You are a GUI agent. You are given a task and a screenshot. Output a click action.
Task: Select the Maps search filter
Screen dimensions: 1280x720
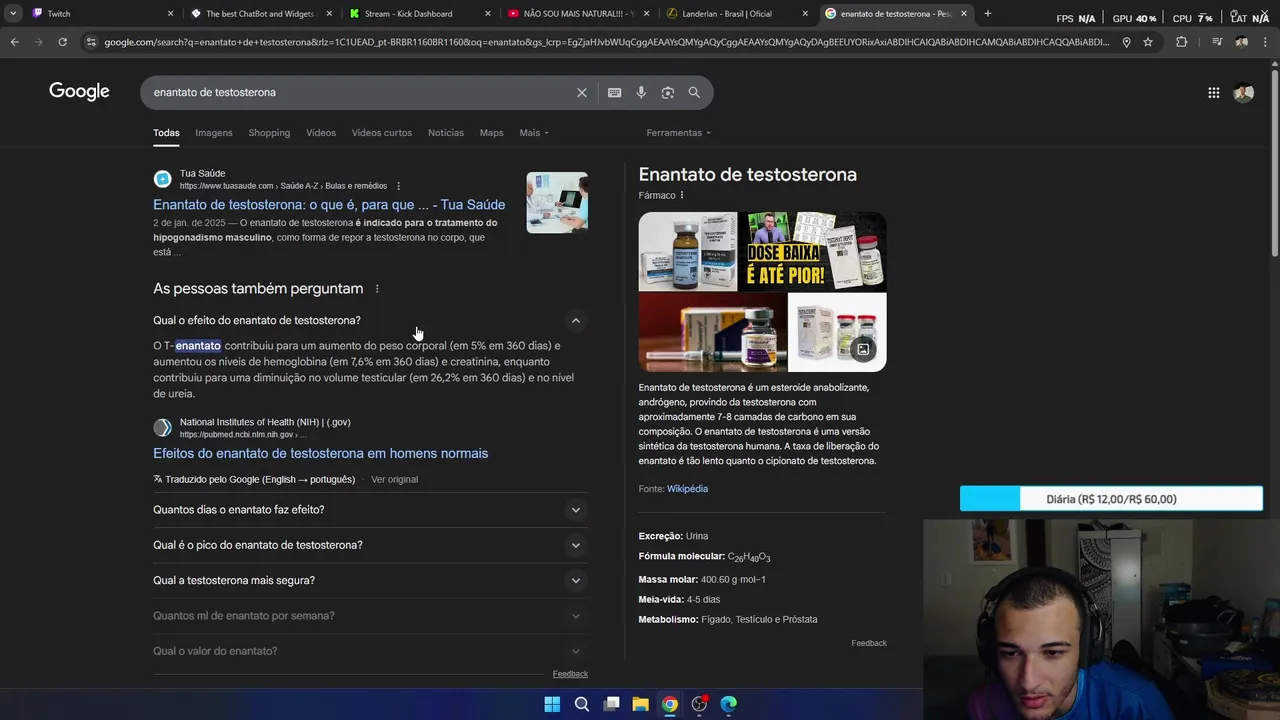click(x=491, y=133)
